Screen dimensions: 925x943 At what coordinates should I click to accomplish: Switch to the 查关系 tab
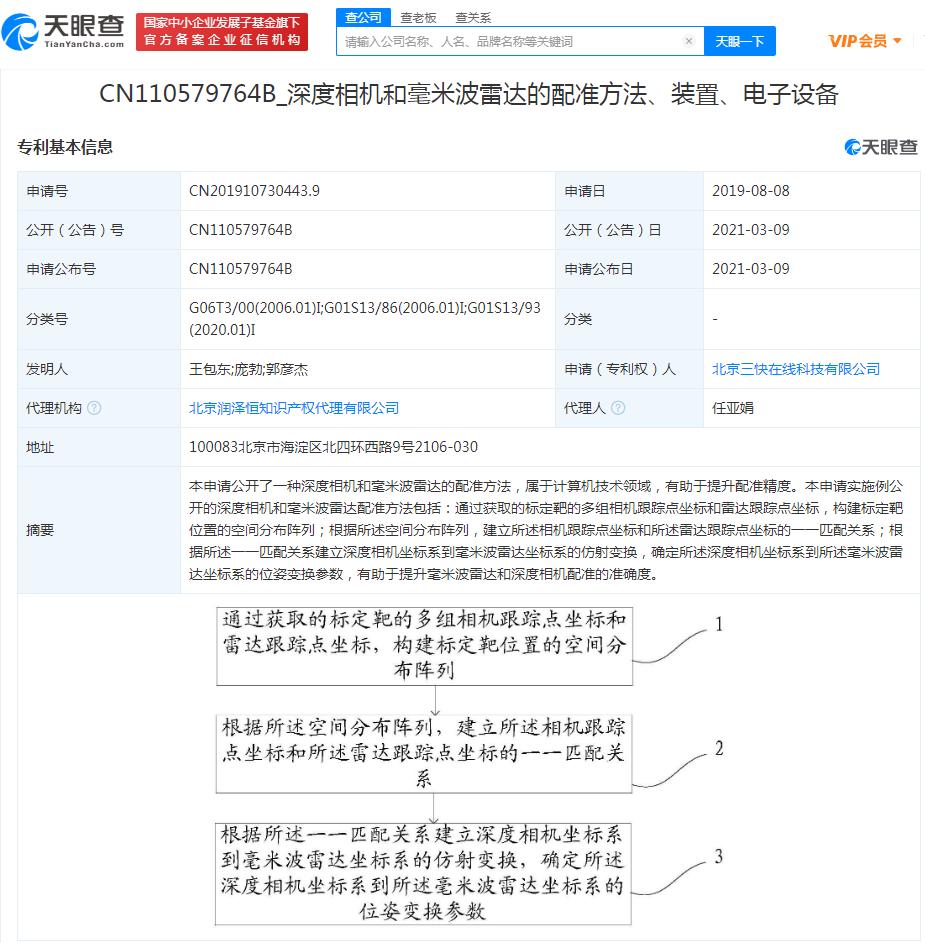(473, 17)
